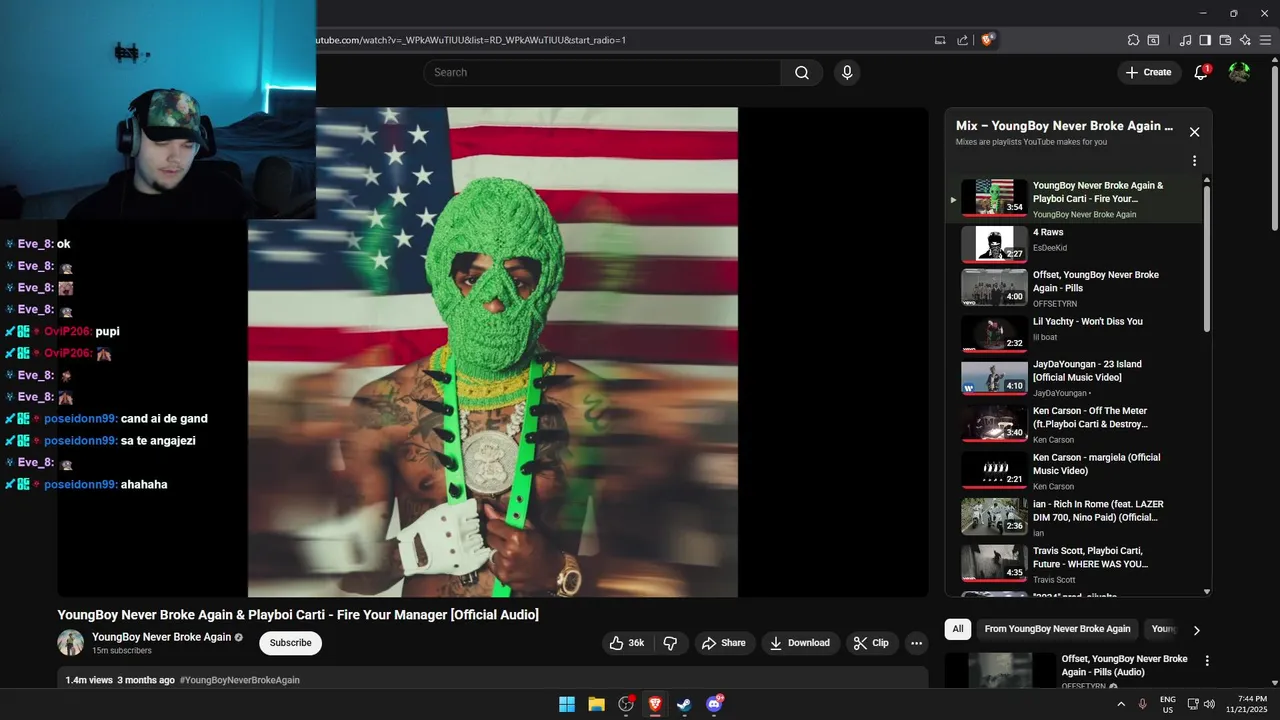This screenshot has height=720, width=1280.
Task: Close the Mix playlist panel
Action: (1194, 132)
